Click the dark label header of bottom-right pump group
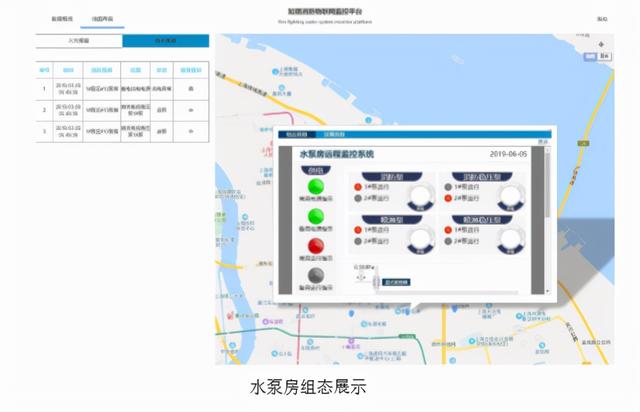 (482, 220)
